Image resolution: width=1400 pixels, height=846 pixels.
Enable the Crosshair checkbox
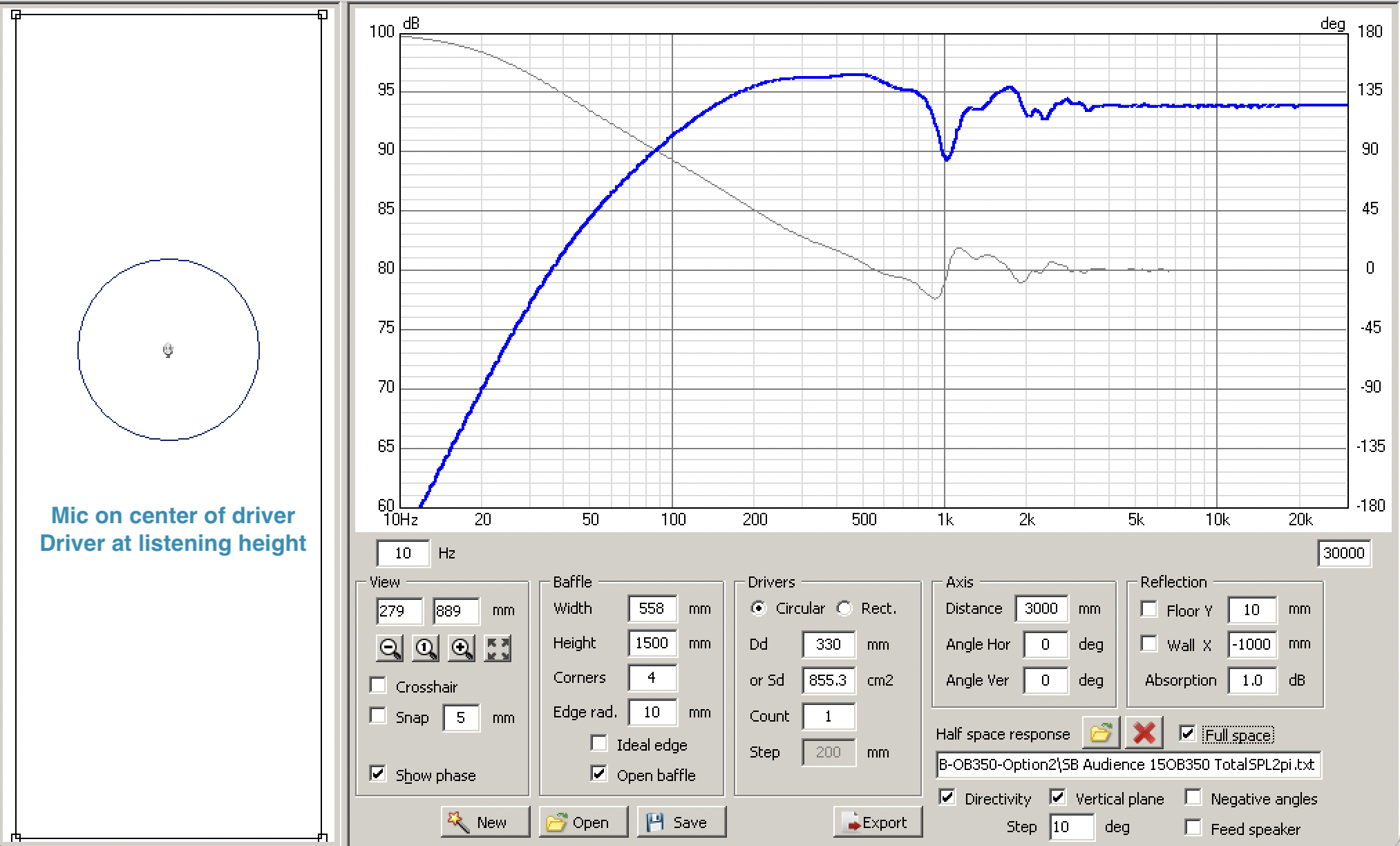[x=378, y=685]
